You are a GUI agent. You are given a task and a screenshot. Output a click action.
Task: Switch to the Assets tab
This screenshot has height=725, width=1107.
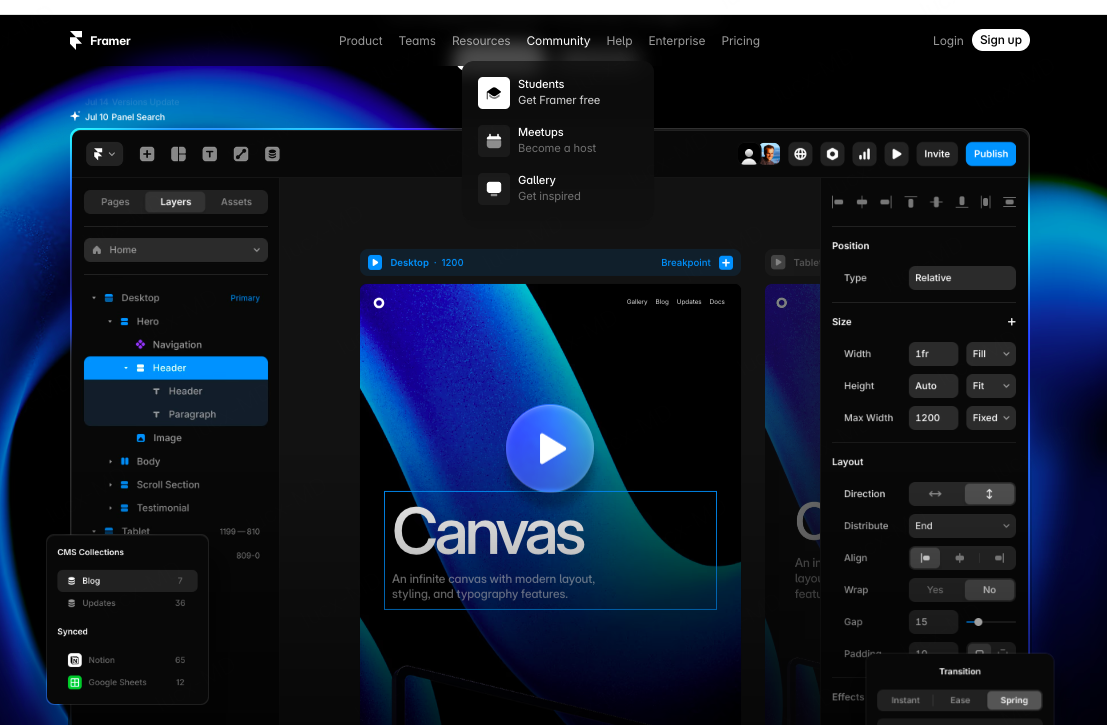click(x=236, y=202)
